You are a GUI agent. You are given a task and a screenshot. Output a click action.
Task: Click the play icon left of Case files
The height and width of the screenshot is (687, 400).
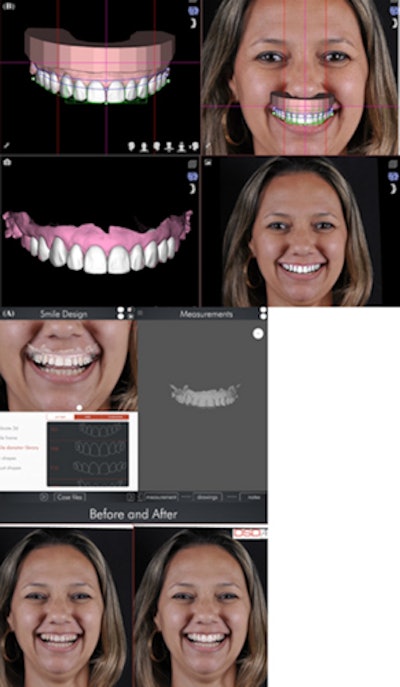(44, 497)
